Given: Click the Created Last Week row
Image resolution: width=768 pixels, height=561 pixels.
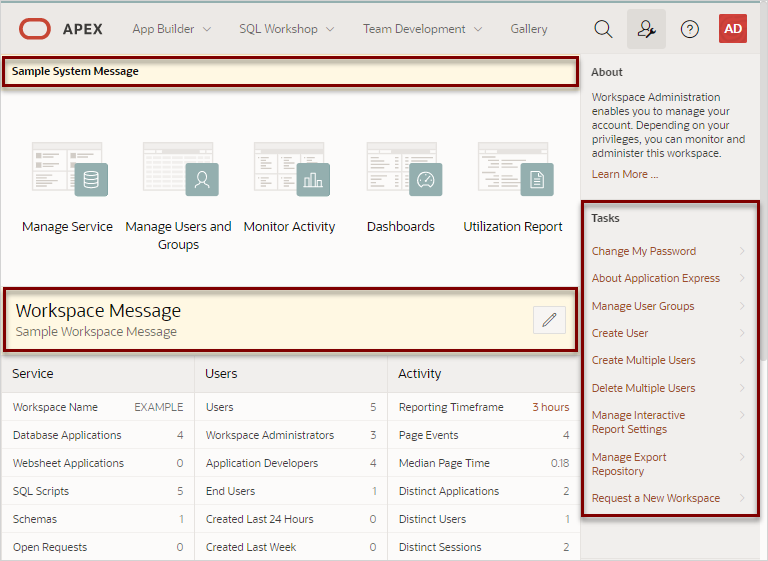Looking at the screenshot, I should coord(291,547).
